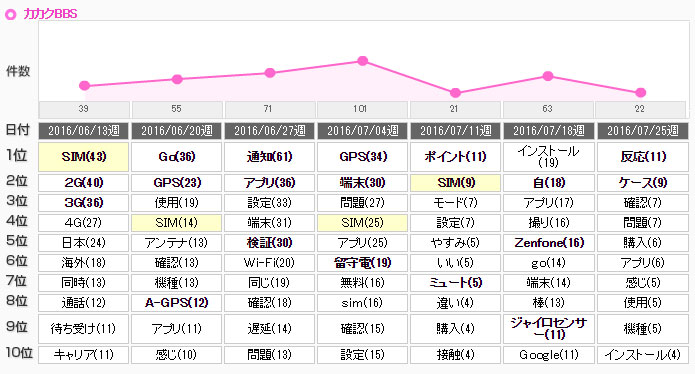Click the 留守電(19) keyword

click(x=363, y=263)
